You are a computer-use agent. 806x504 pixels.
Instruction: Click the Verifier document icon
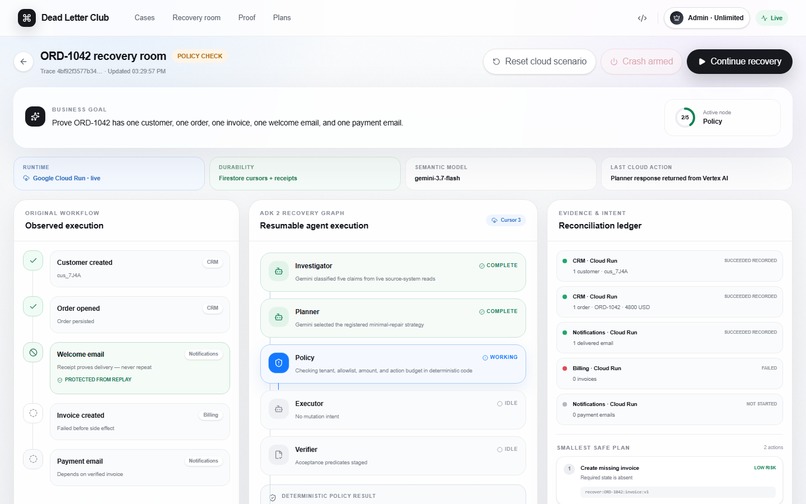click(279, 455)
